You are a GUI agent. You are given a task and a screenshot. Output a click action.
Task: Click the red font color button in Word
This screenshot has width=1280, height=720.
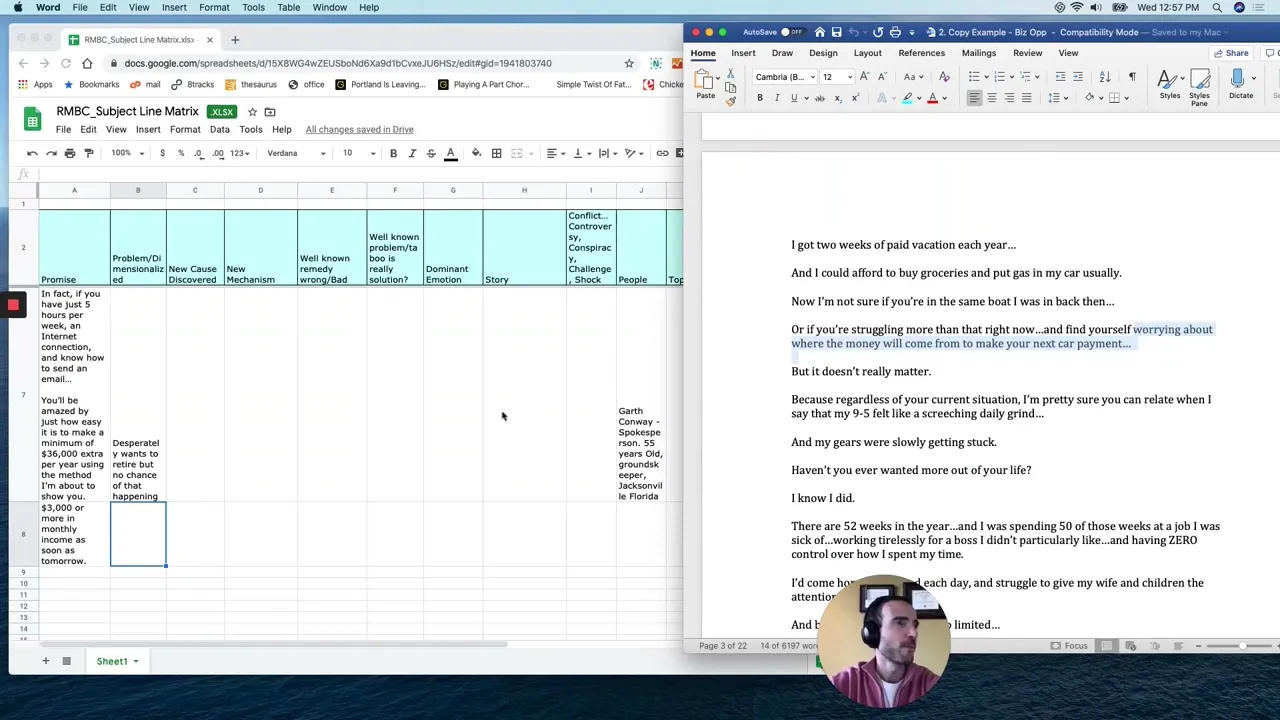pyautogui.click(x=932, y=98)
